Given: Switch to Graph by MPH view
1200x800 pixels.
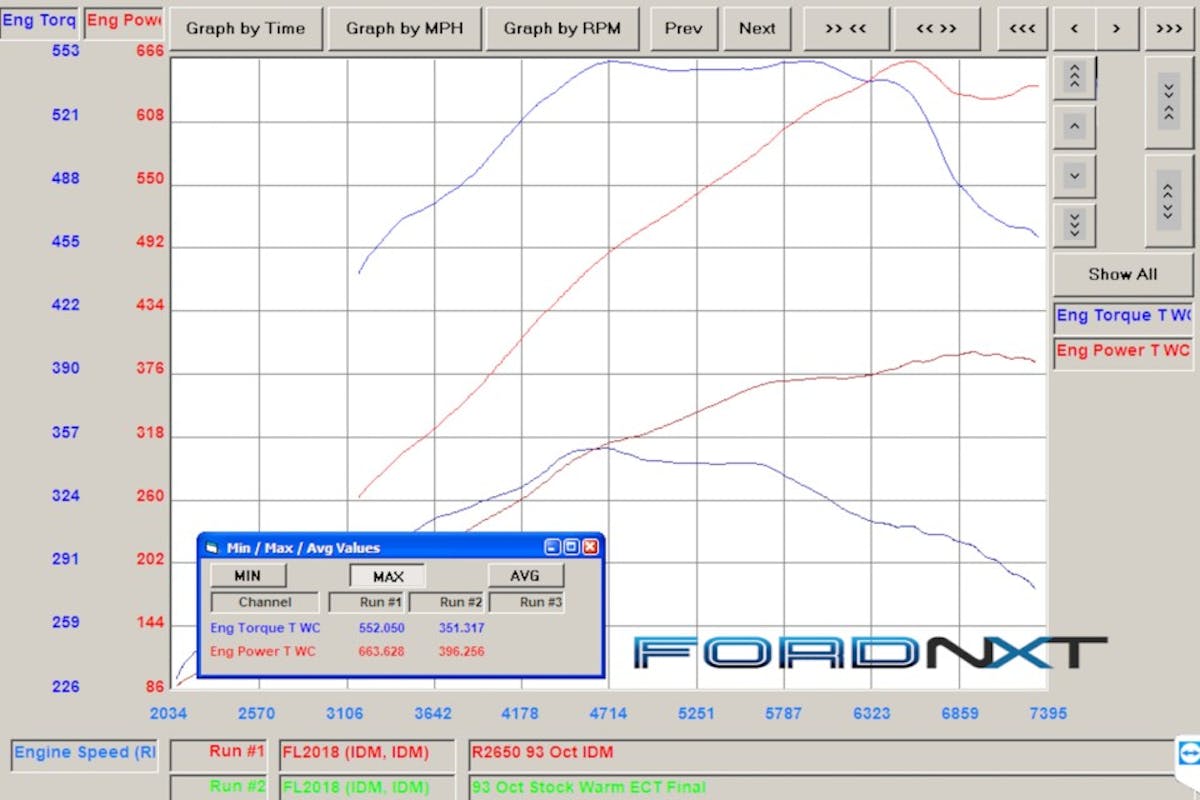Looking at the screenshot, I should [x=404, y=29].
